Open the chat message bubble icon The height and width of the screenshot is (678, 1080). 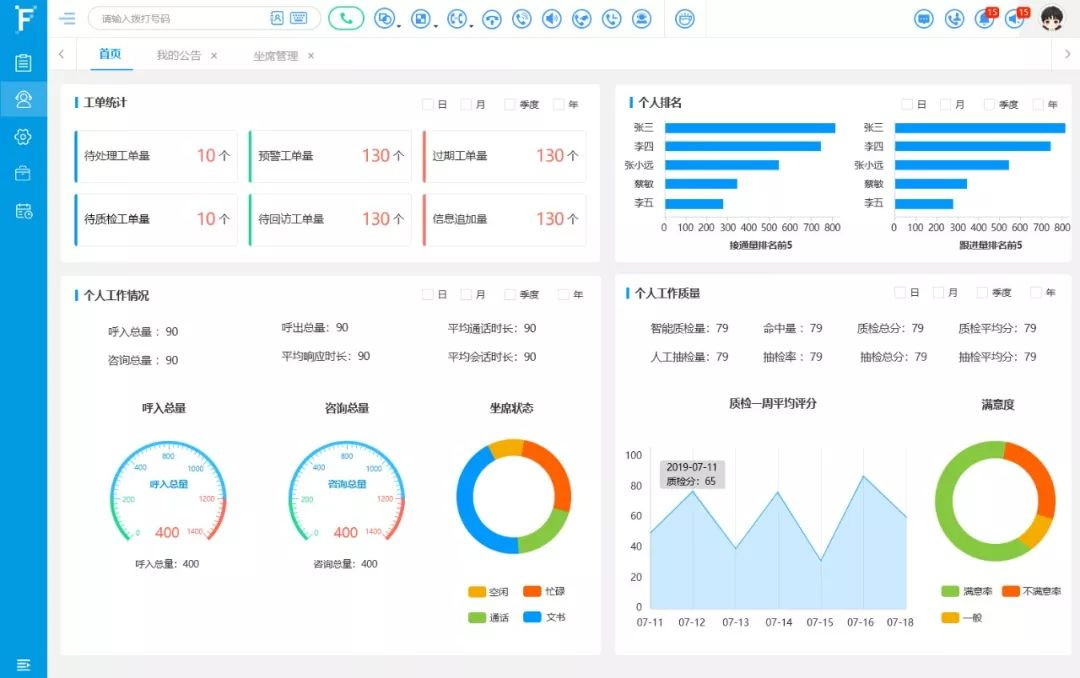(924, 18)
